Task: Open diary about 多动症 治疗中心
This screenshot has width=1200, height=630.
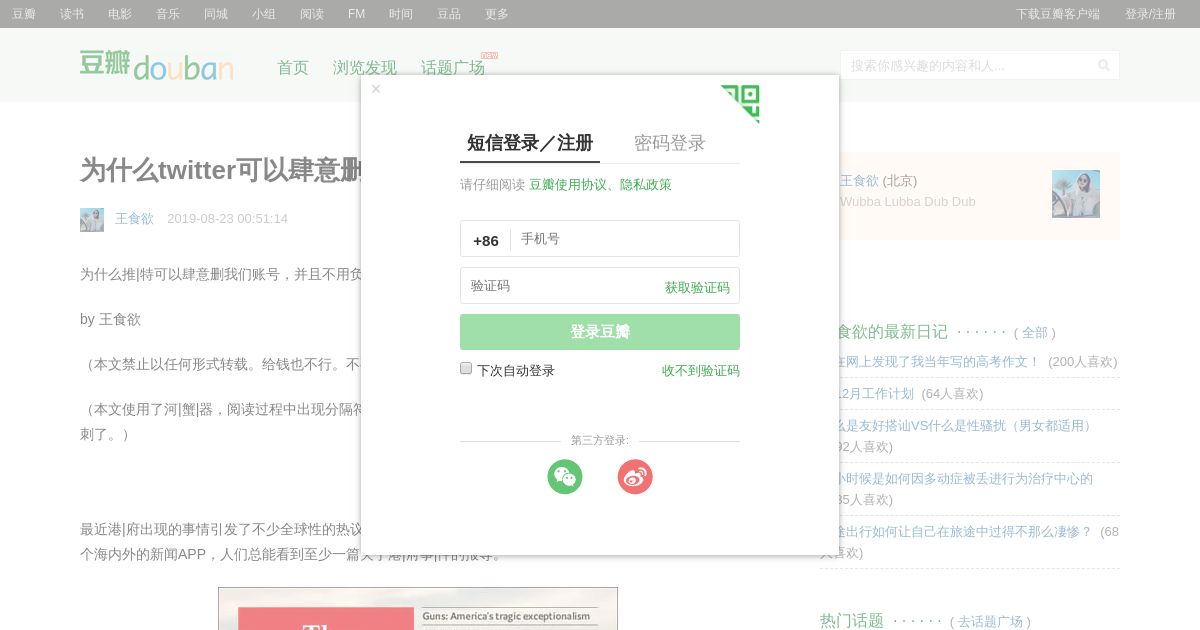Action: coord(964,479)
